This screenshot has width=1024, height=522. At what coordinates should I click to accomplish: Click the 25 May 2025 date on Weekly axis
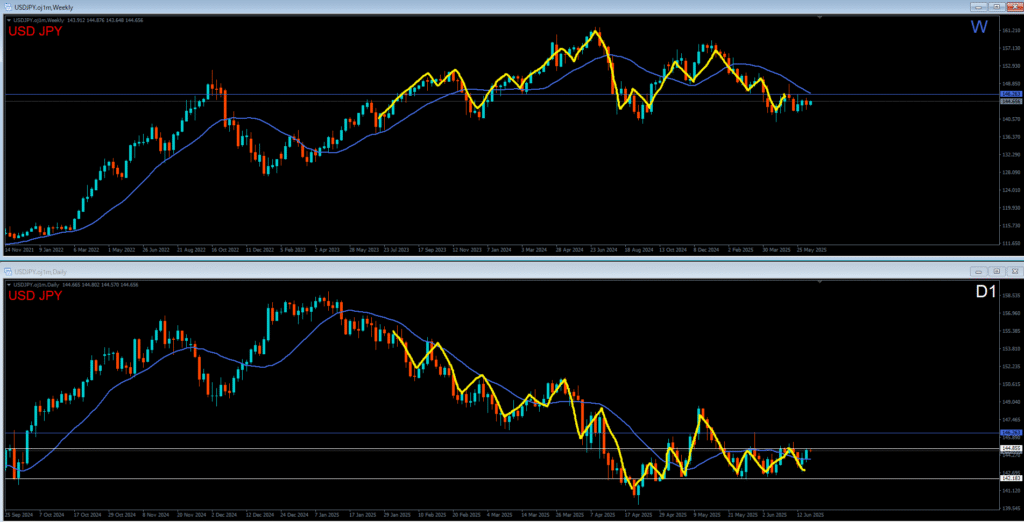click(x=814, y=250)
